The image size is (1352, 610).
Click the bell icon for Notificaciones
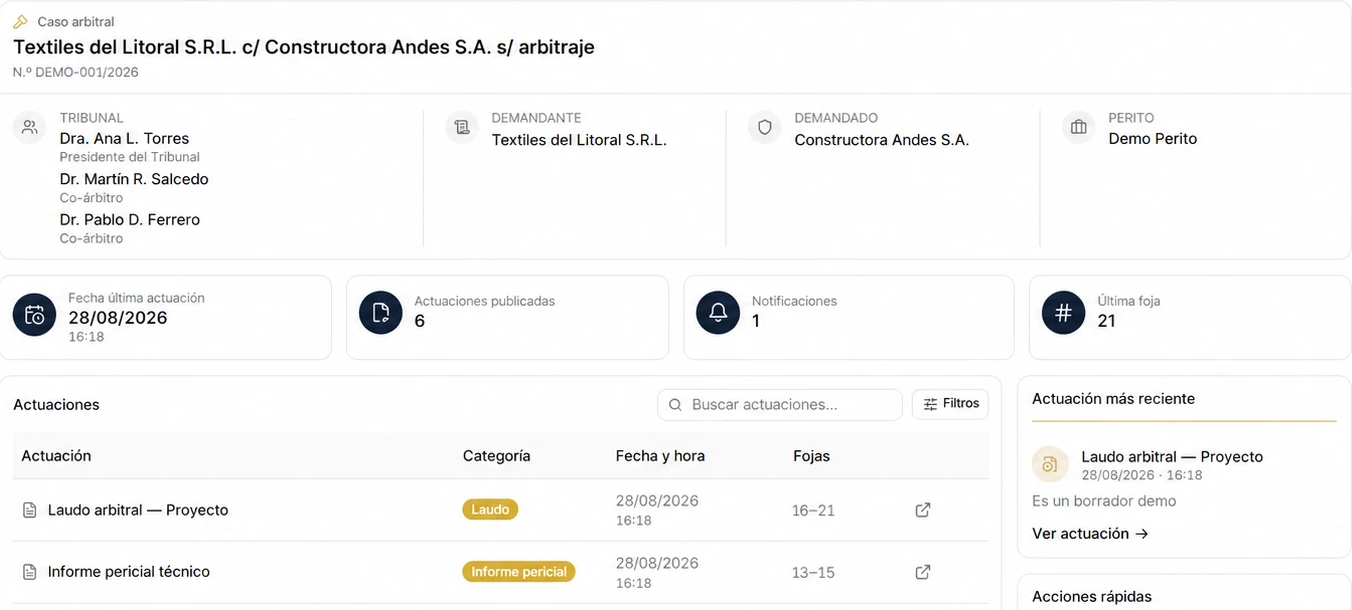click(x=718, y=313)
